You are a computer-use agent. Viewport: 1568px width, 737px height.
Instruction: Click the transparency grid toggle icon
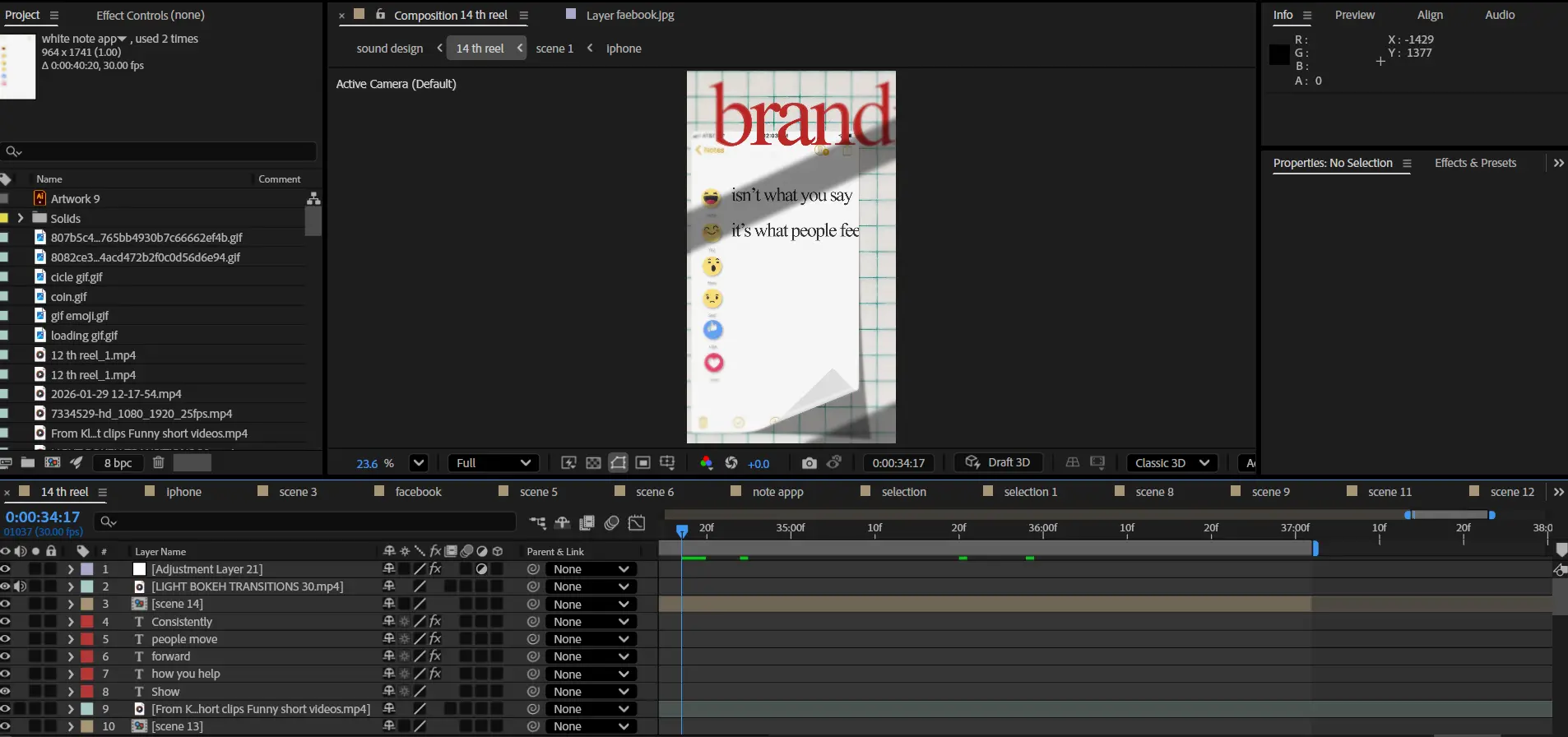click(593, 463)
